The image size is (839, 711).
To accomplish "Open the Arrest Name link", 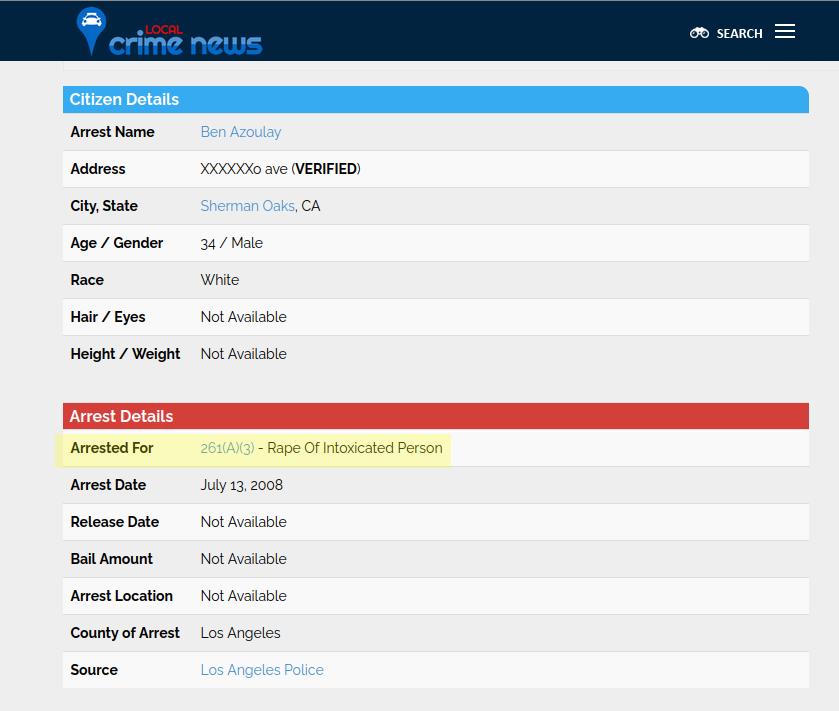I will [x=241, y=132].
